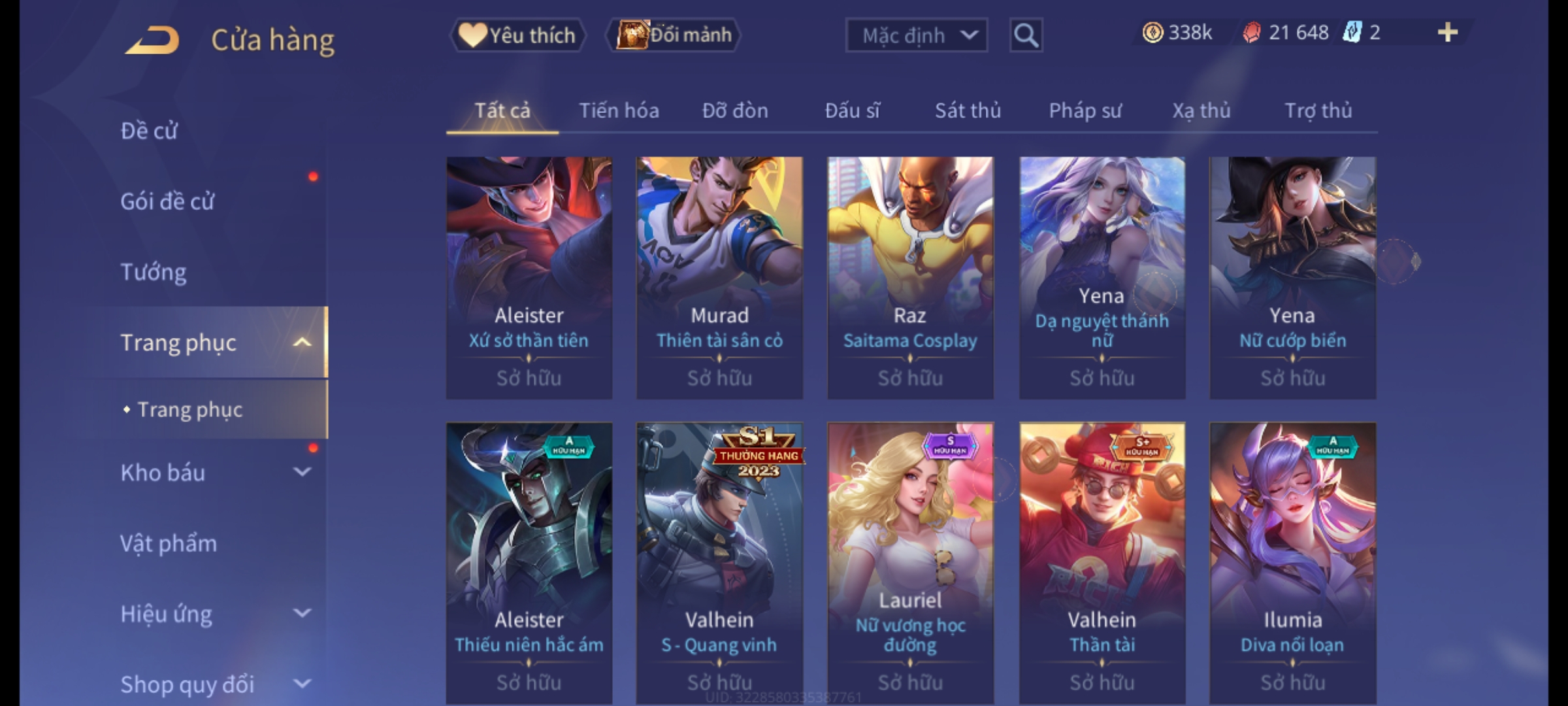Open Raz Saitama Cosplay skin card
1568x706 pixels.
coord(910,278)
